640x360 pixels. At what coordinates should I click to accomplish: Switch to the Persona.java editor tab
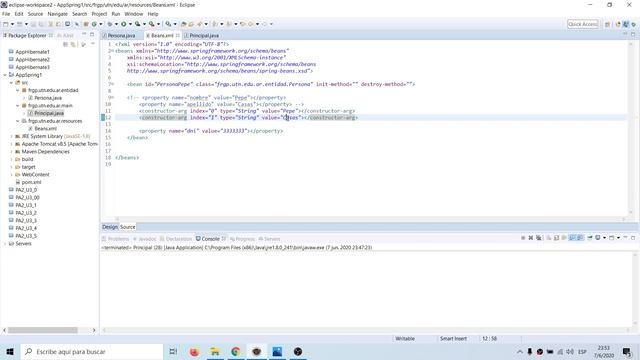(x=121, y=36)
